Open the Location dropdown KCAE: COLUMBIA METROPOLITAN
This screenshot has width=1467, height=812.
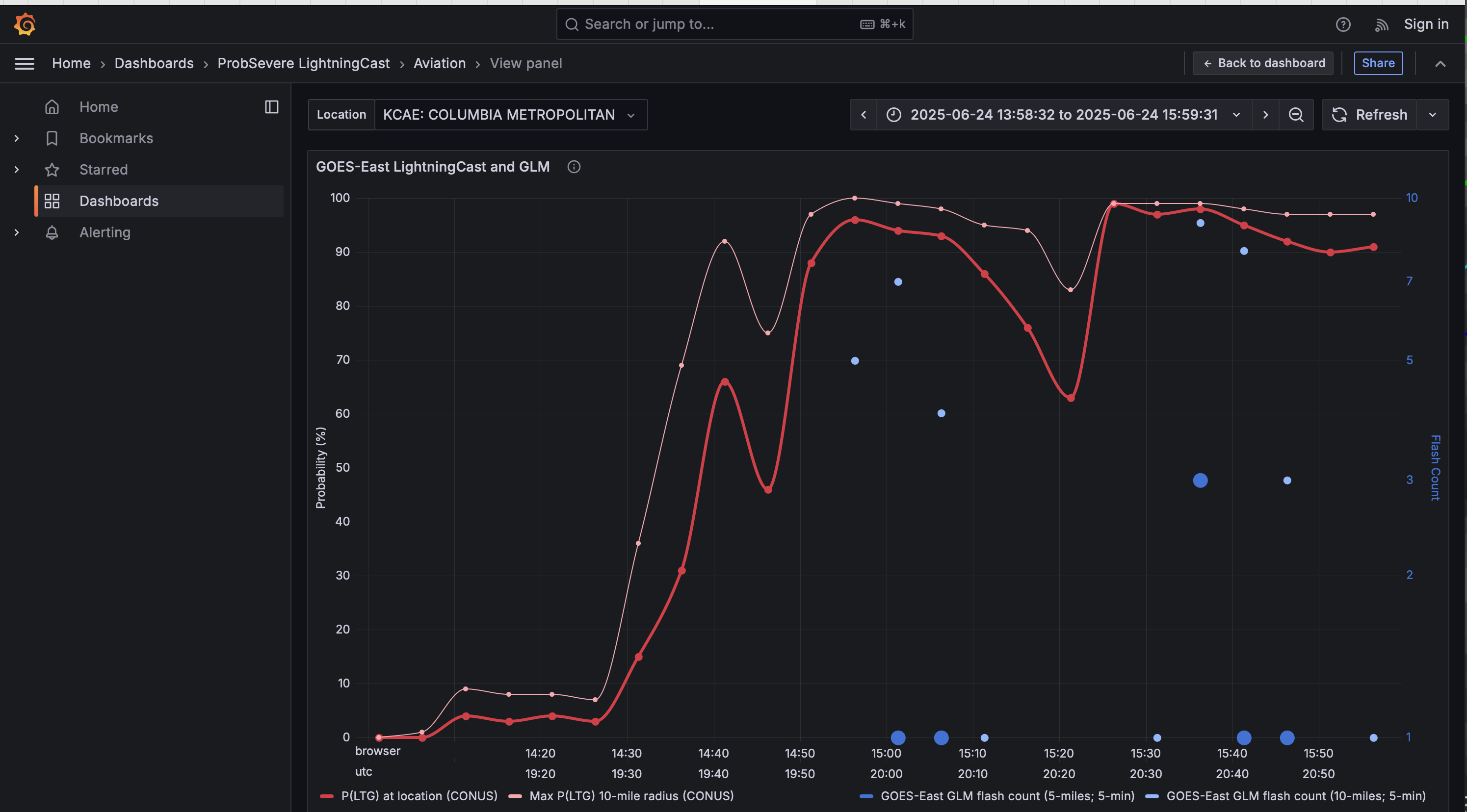pos(510,115)
